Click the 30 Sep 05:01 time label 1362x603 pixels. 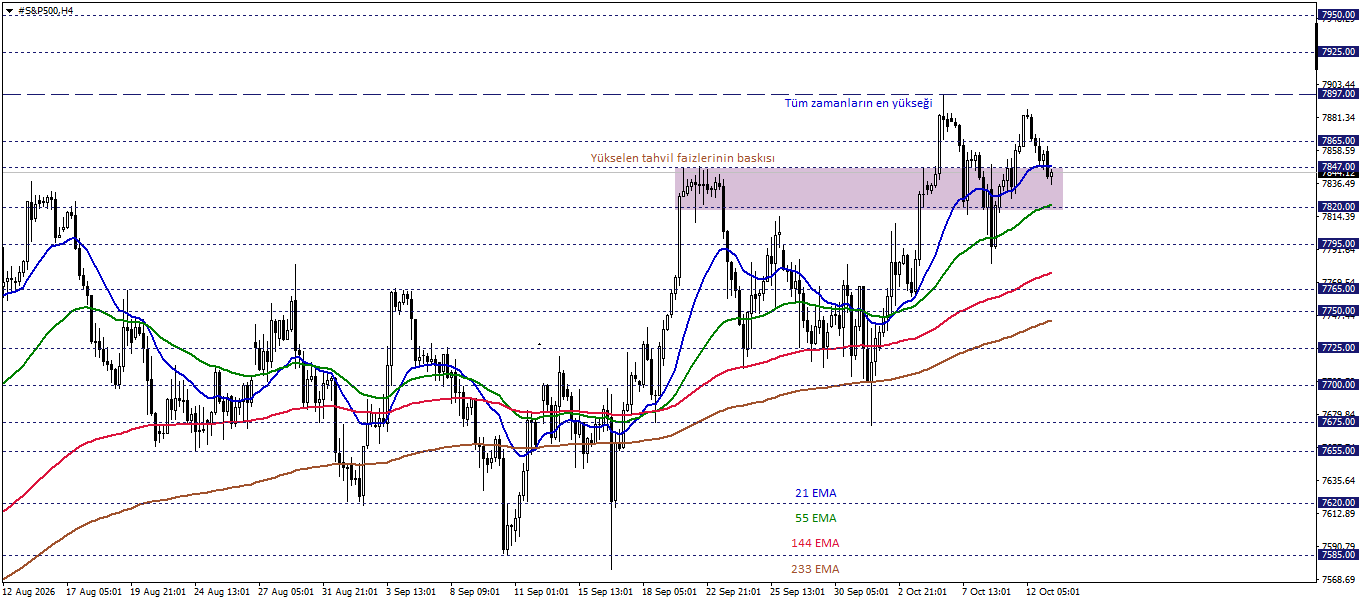[x=861, y=592]
